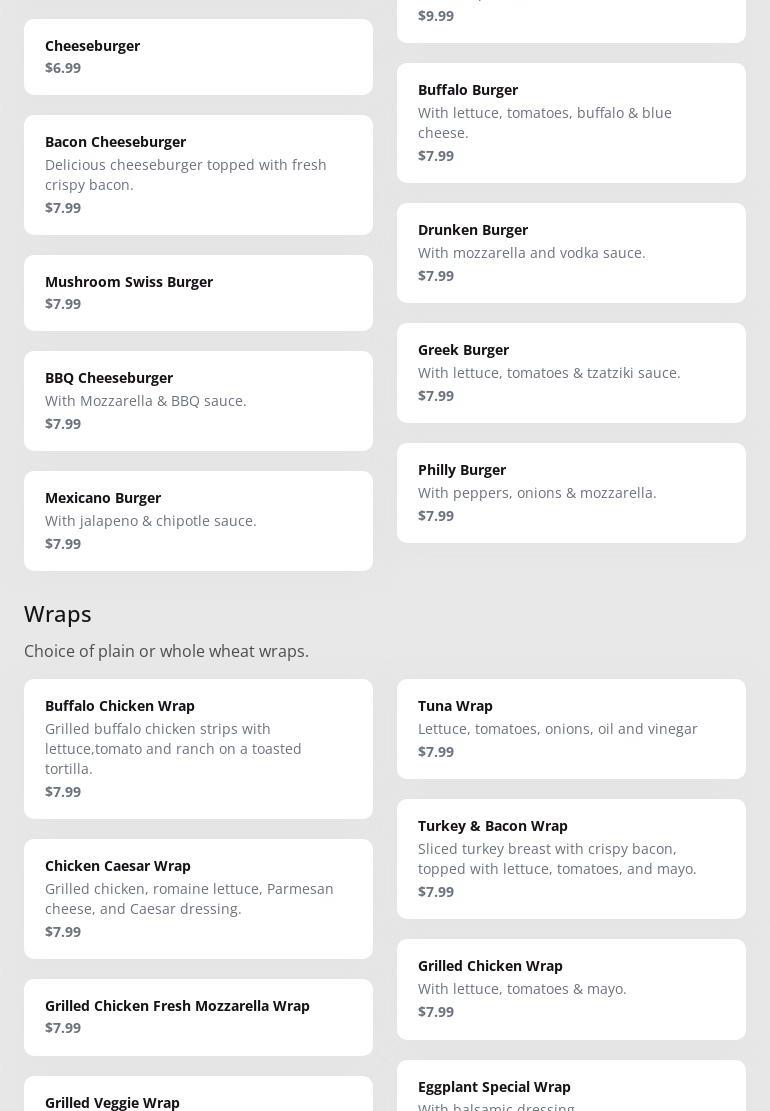Select the Bacon Cheeseburger card

click(198, 174)
